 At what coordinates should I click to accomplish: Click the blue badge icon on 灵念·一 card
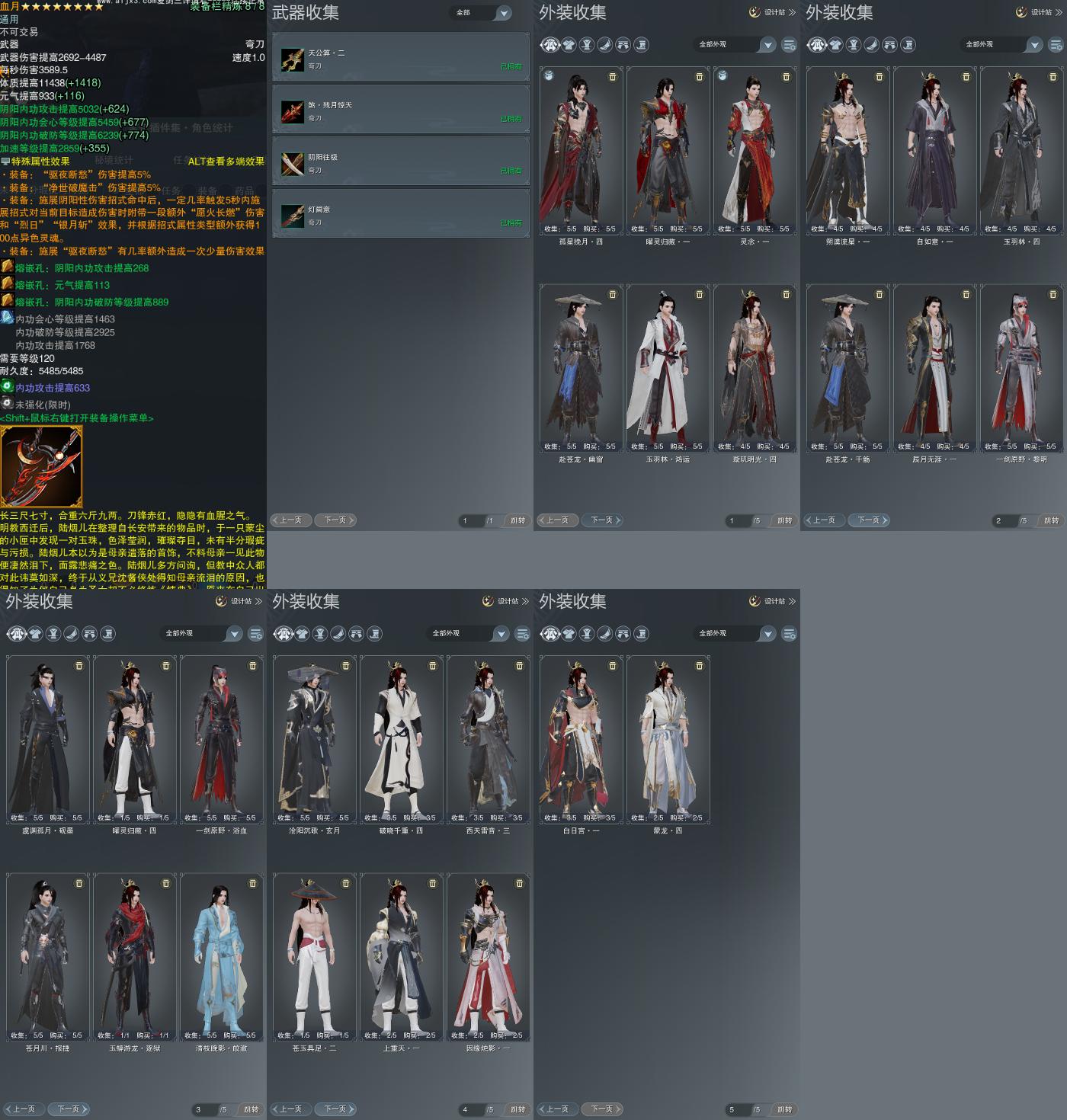(723, 76)
